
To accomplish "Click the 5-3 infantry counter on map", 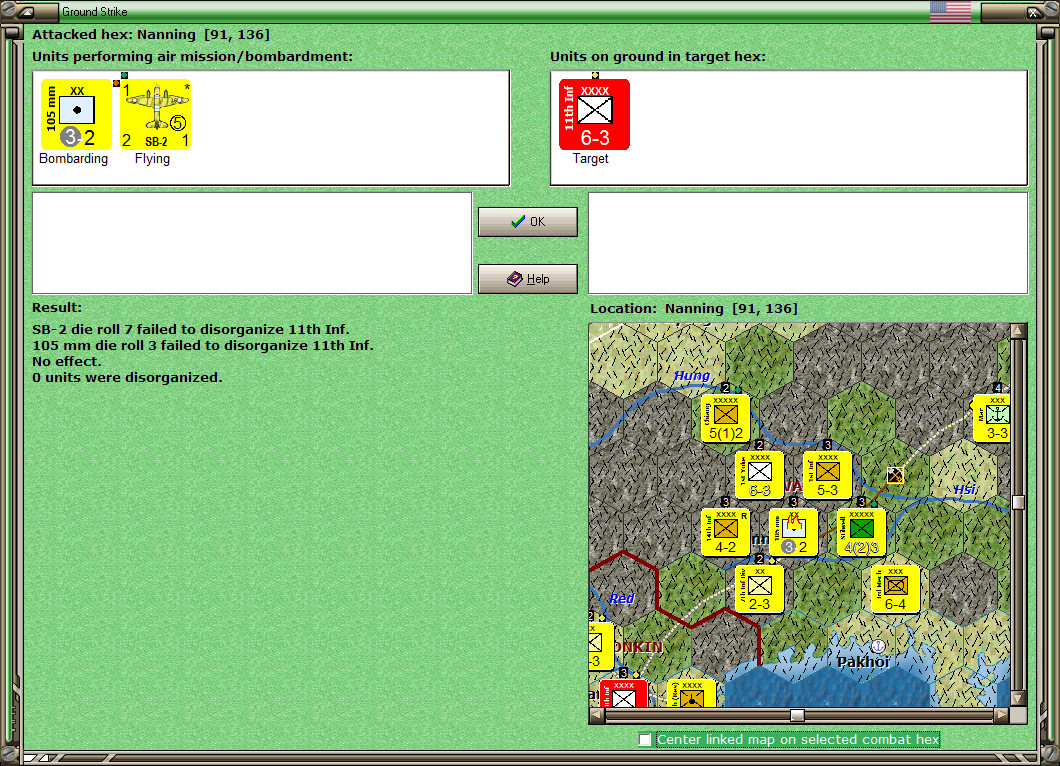I will [827, 475].
